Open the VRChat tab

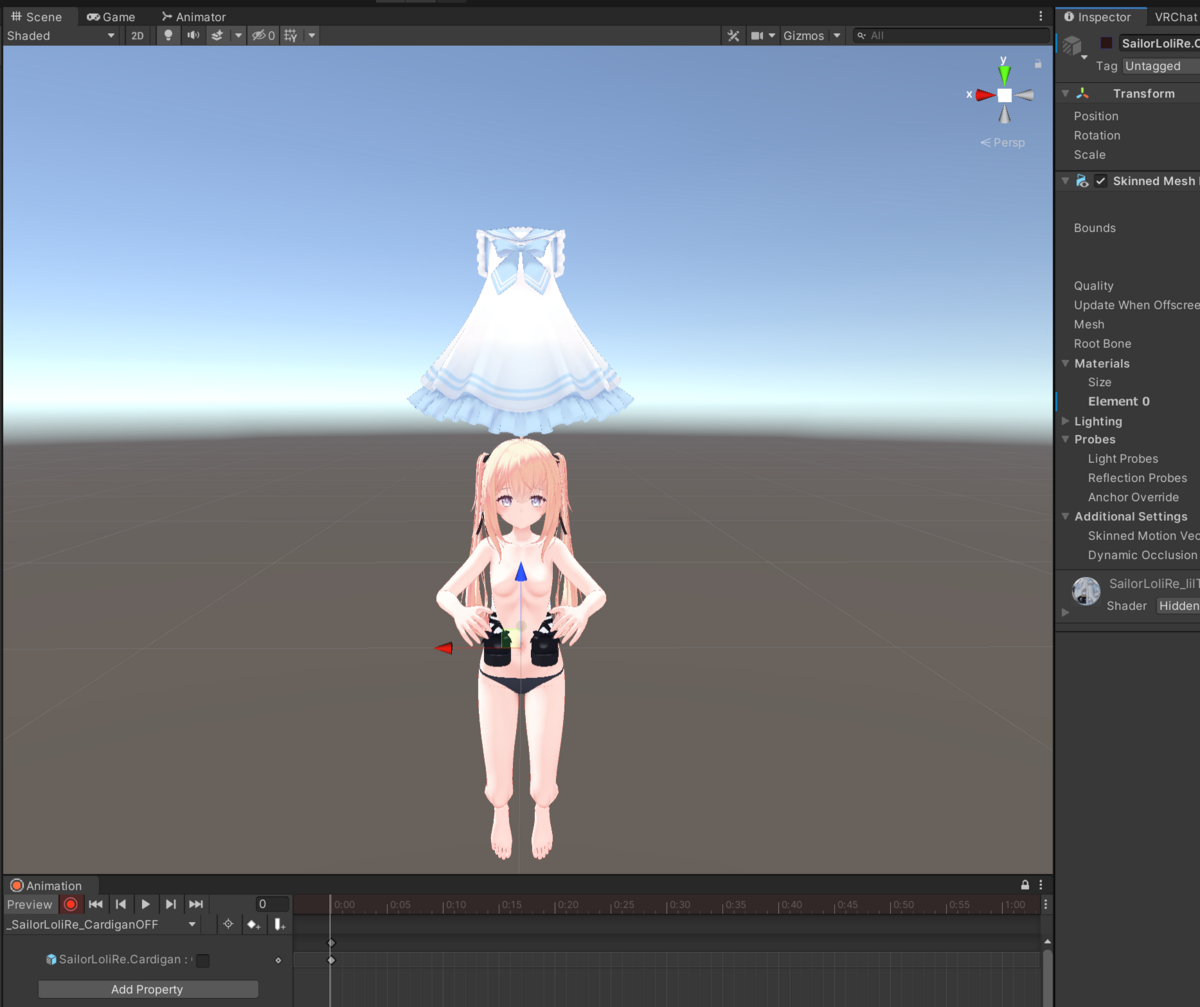coord(1175,17)
